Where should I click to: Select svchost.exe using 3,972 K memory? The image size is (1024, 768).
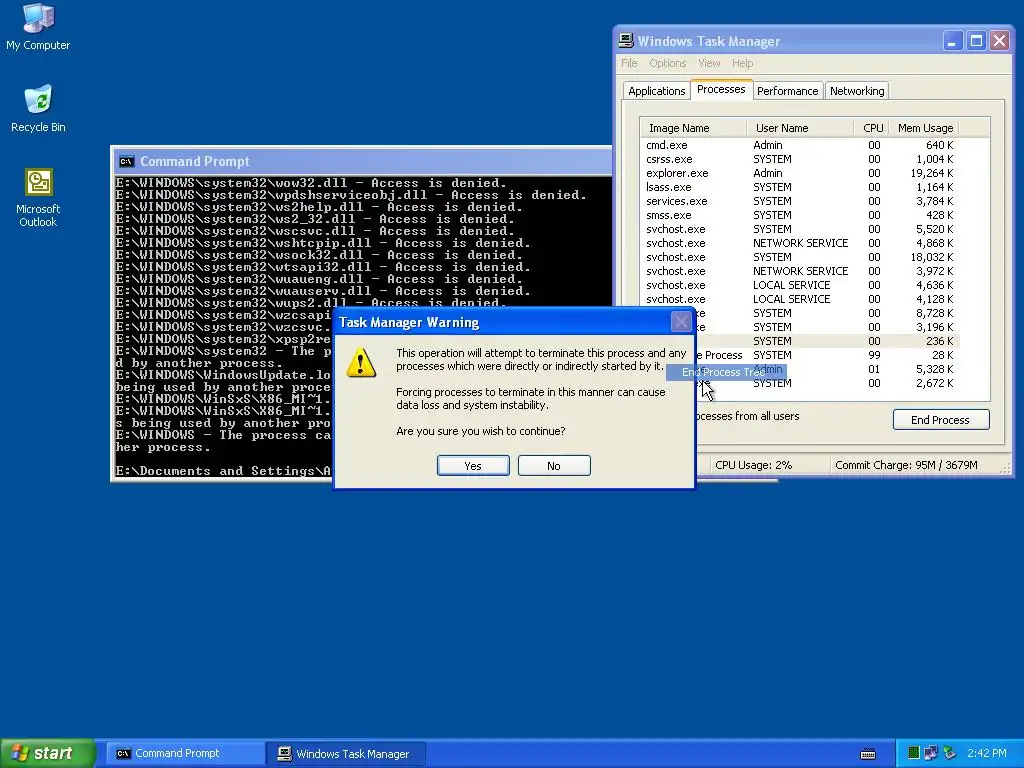click(x=799, y=271)
